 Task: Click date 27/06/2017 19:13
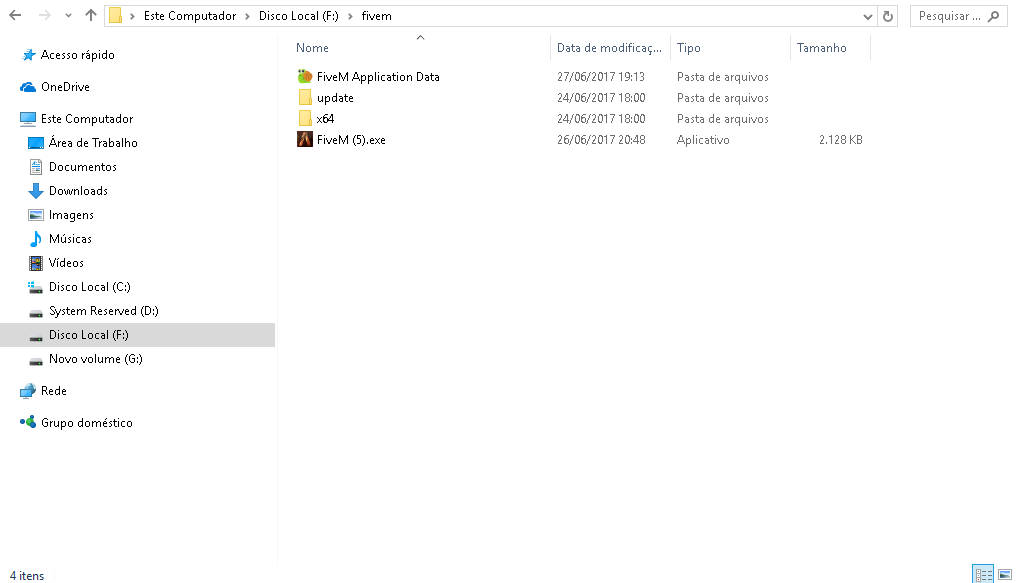click(x=601, y=77)
